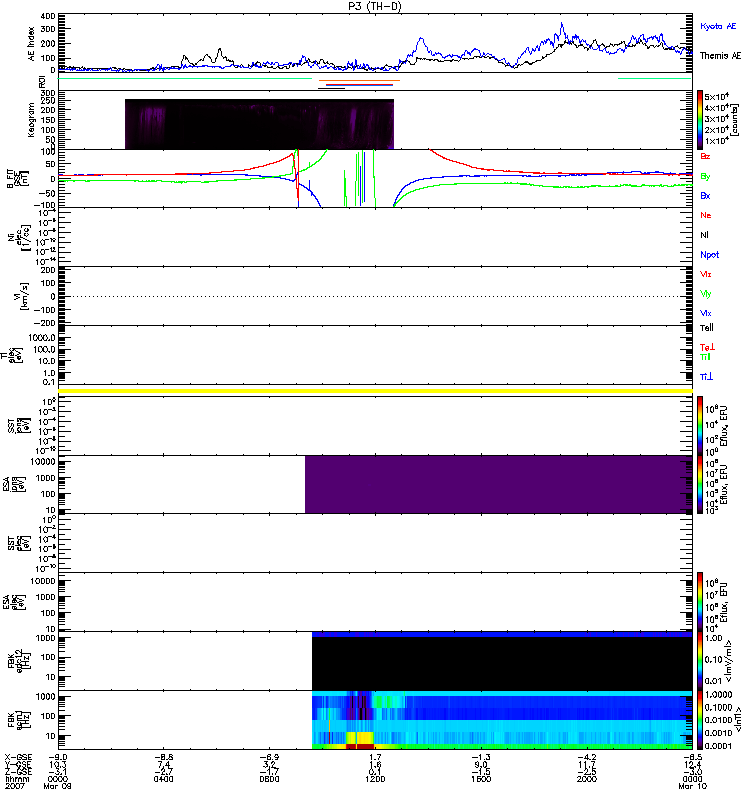750x800 pixels.
Task: Click the green By legend label
Action: (x=705, y=177)
